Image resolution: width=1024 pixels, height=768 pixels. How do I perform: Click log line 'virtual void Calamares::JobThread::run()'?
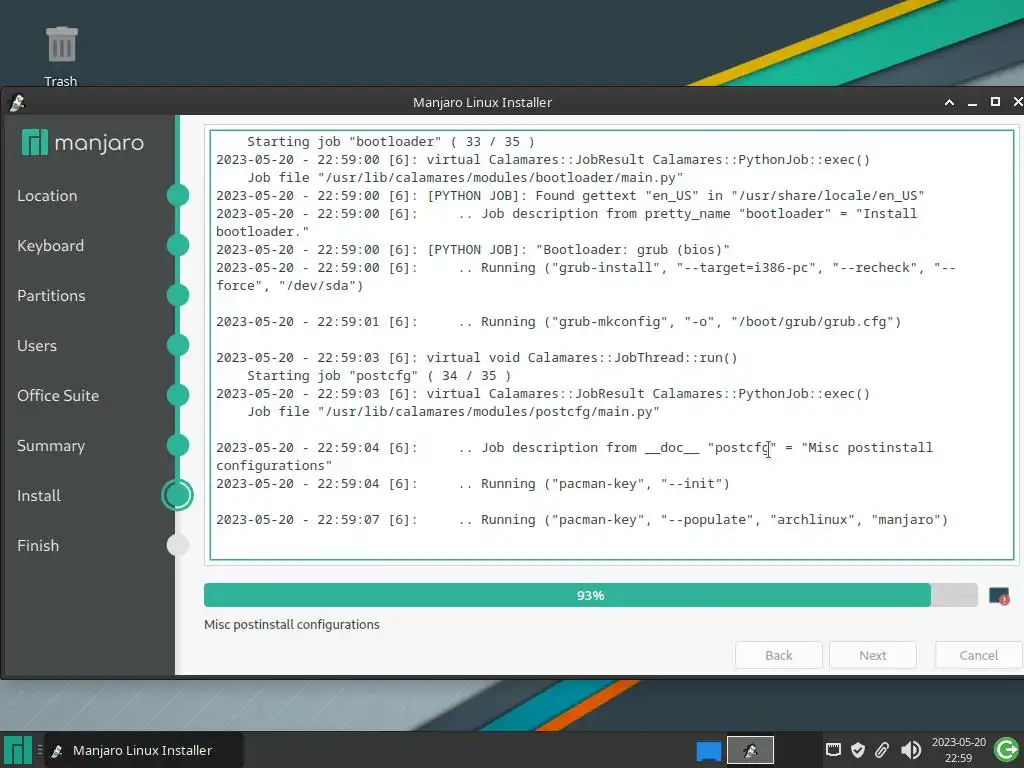[x=477, y=358]
